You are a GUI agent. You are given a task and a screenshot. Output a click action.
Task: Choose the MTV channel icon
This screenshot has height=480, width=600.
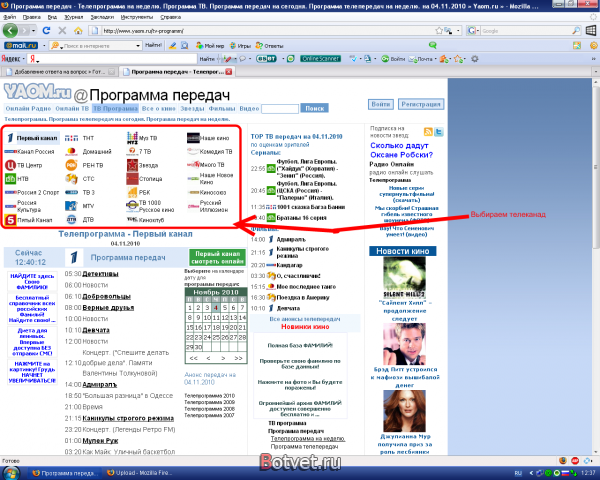pos(71,206)
